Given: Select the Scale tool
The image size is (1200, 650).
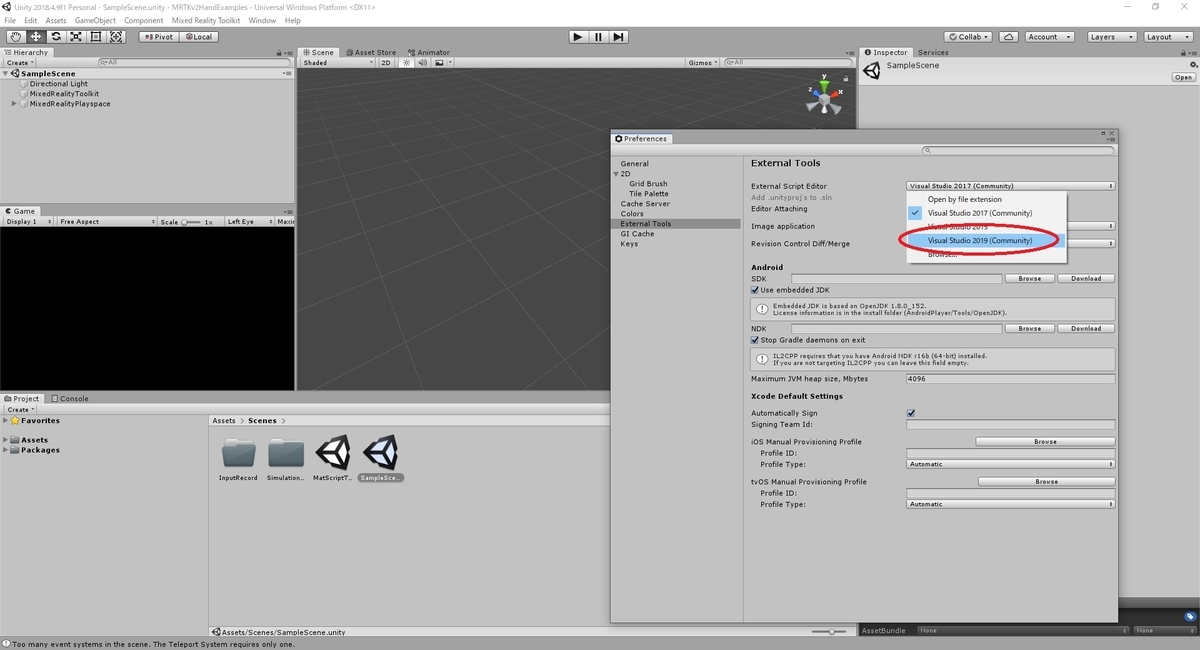Looking at the screenshot, I should point(76,37).
